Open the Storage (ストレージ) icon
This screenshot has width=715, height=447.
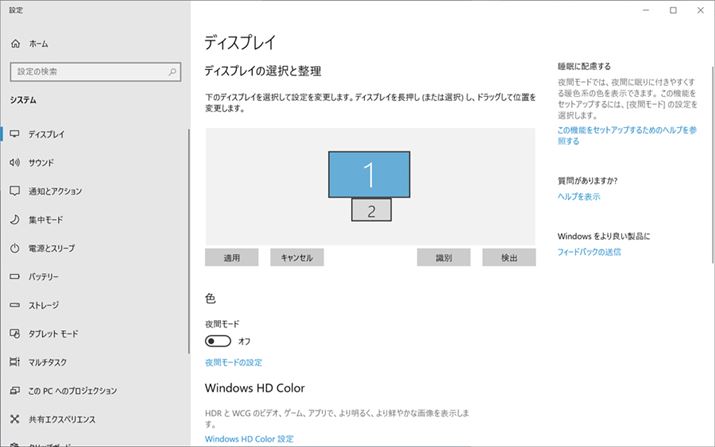(16, 305)
